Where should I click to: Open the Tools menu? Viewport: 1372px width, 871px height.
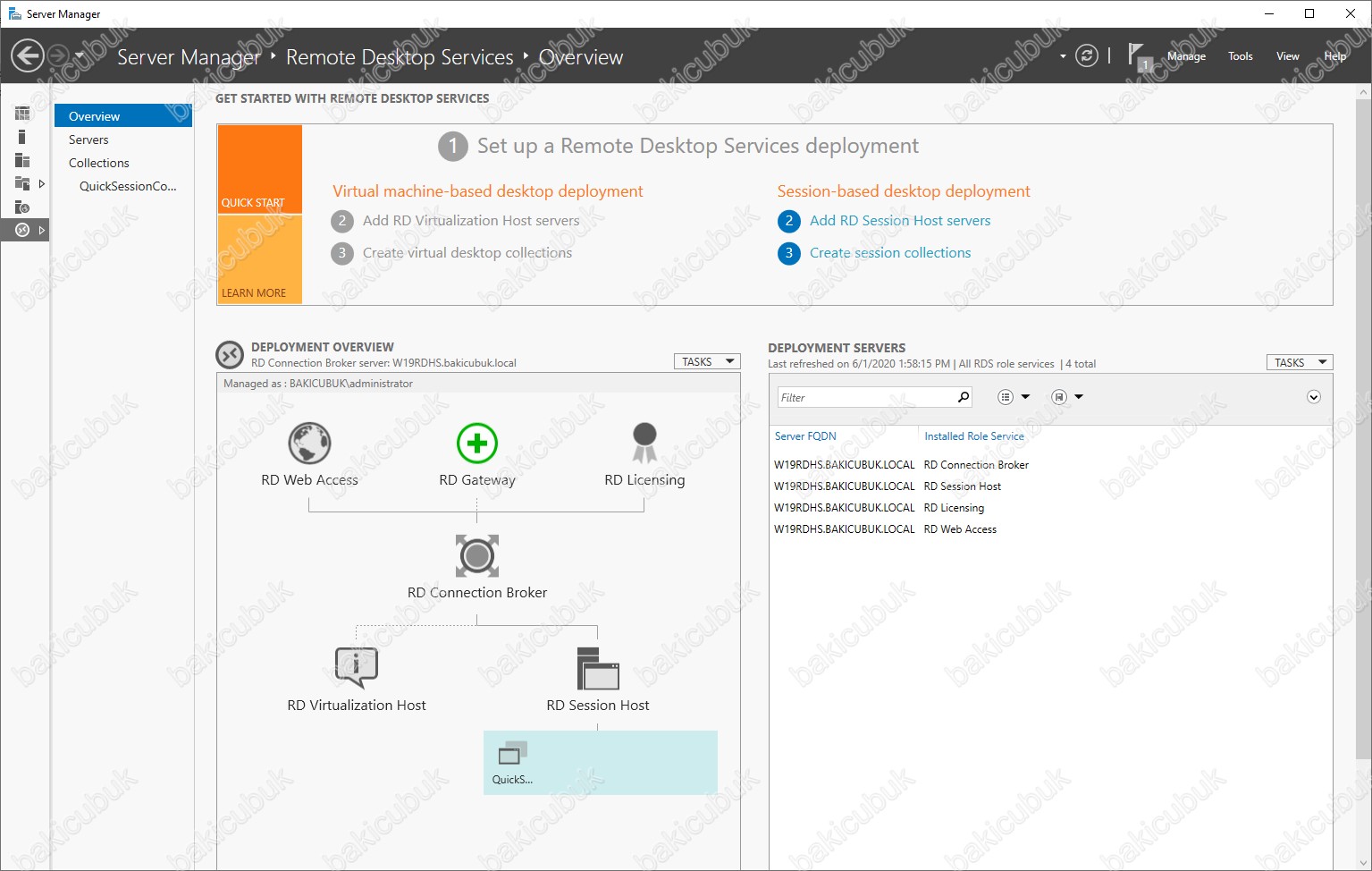click(1240, 56)
